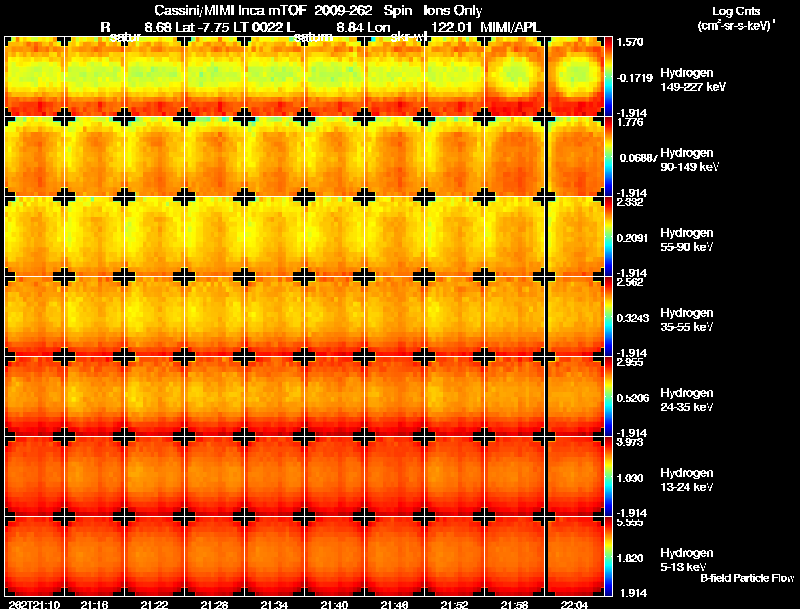Click the Hydrogen 149-227 keV color bar
Image resolution: width=800 pixels, height=609 pixels.
(608, 77)
